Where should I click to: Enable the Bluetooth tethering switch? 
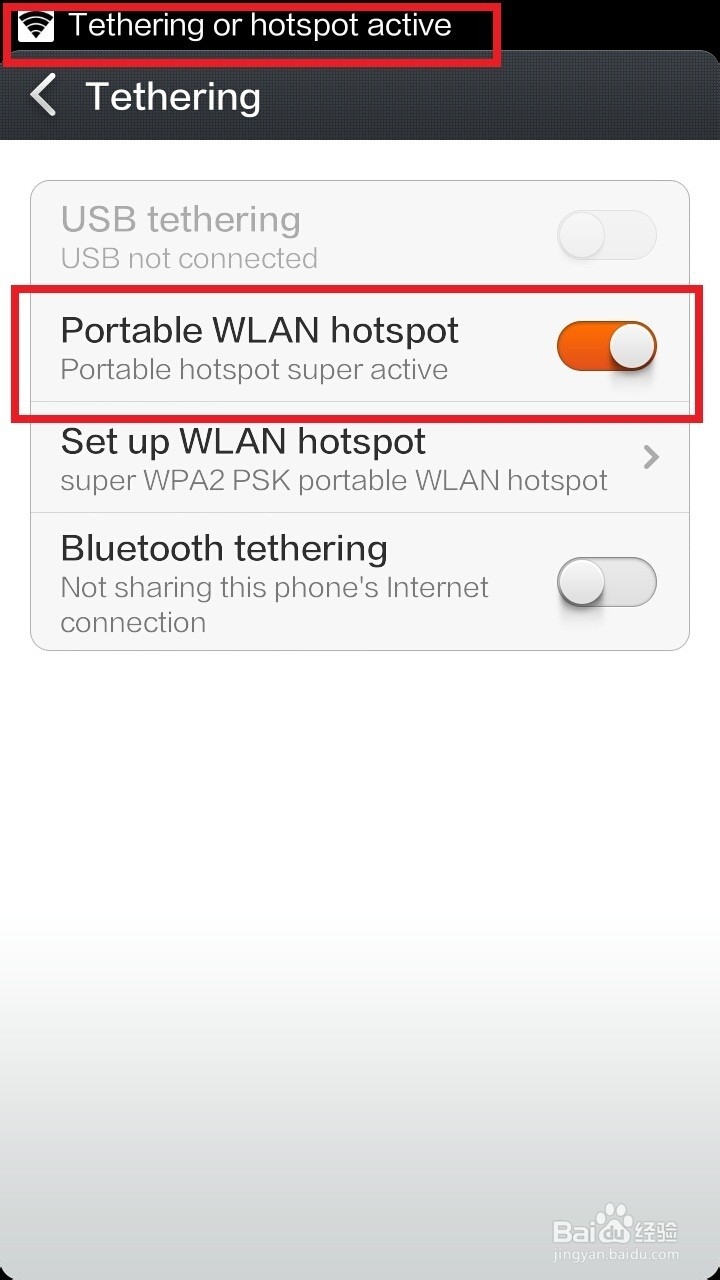coord(606,583)
